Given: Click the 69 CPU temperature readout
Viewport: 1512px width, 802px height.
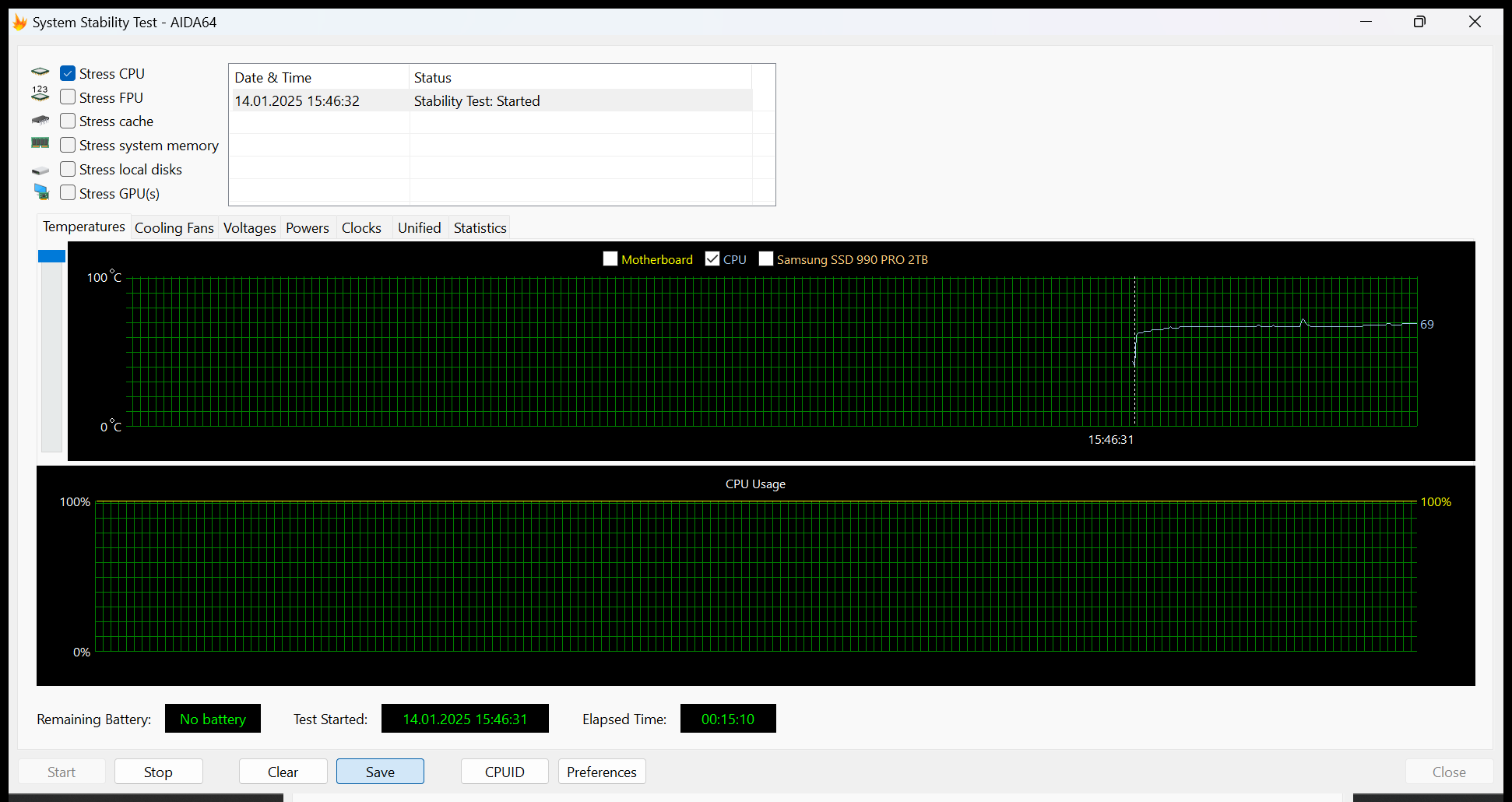Looking at the screenshot, I should [1427, 325].
